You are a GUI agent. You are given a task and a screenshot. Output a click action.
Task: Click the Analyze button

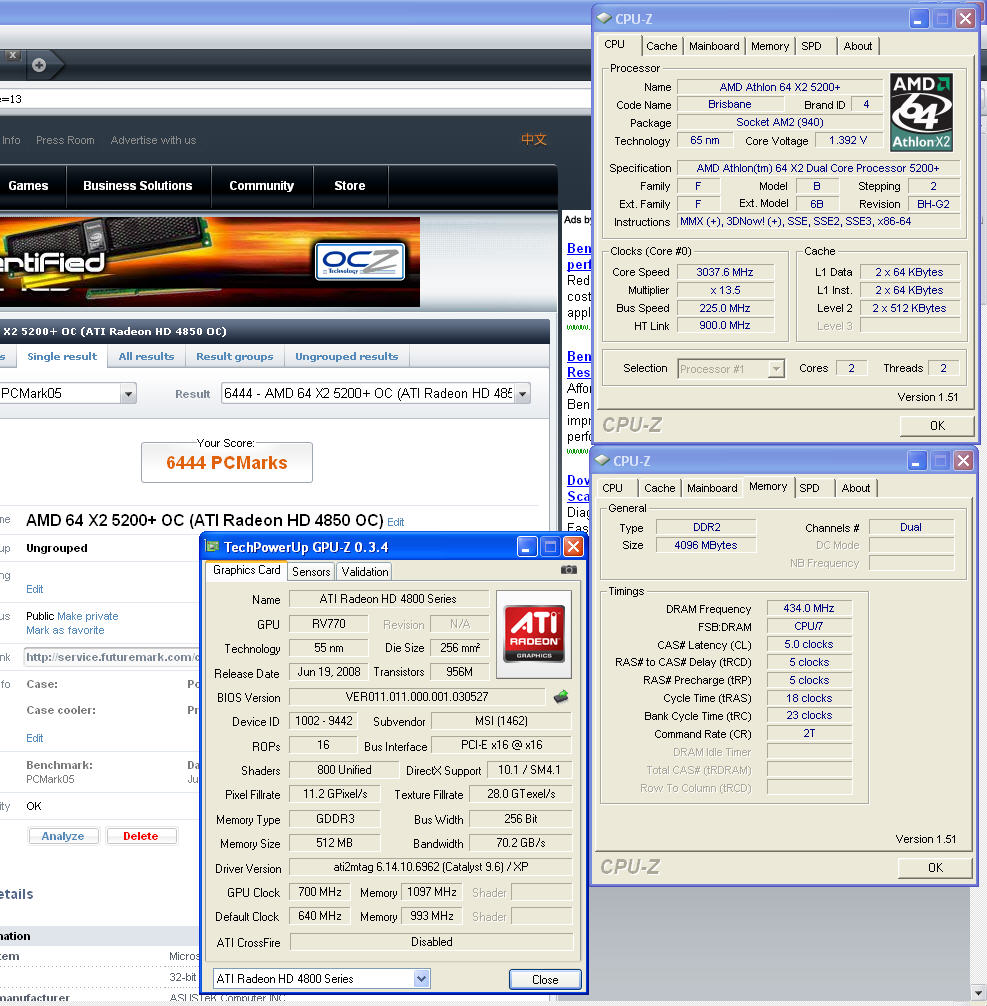pos(63,836)
